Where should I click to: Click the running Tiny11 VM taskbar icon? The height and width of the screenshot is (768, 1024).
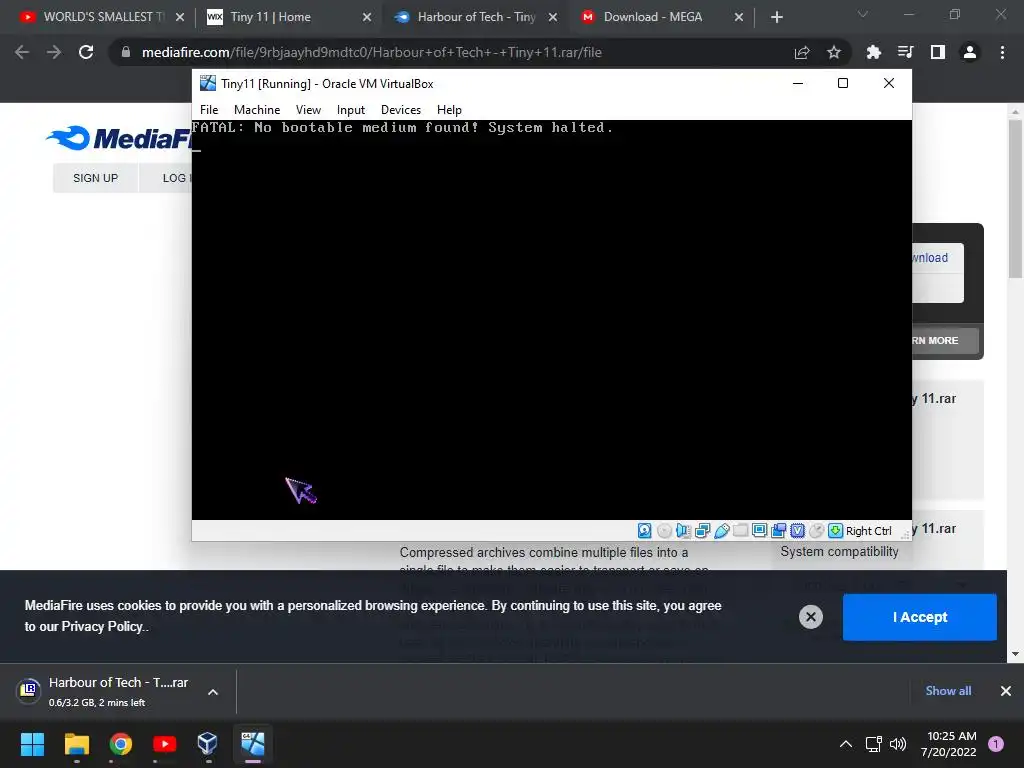click(253, 744)
